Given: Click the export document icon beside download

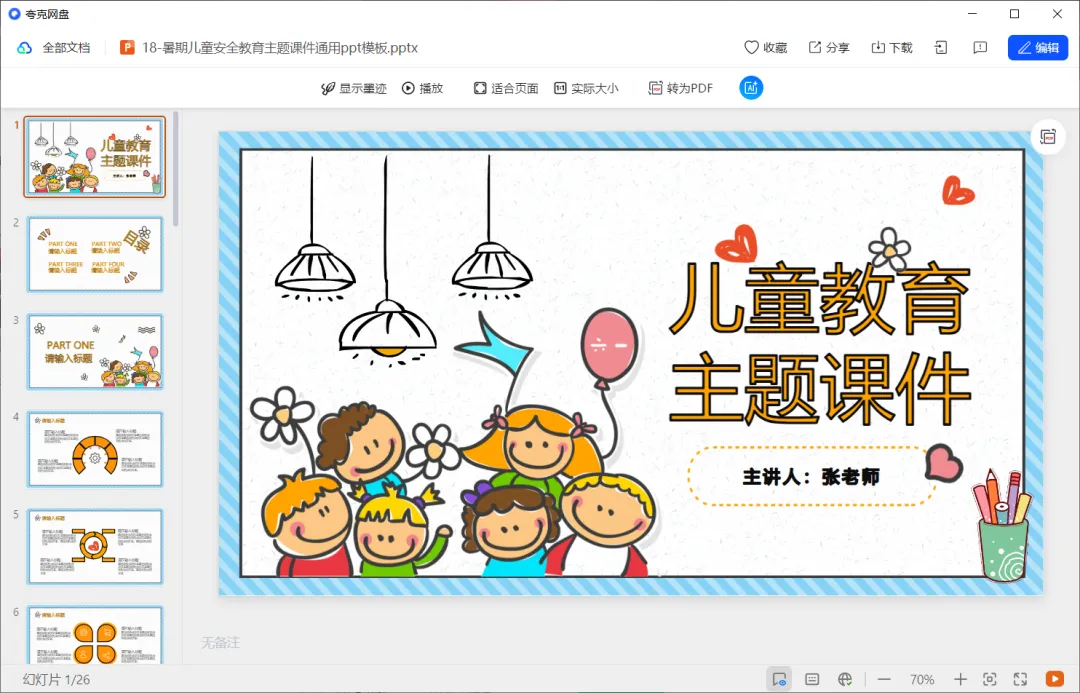Looking at the screenshot, I should (941, 48).
